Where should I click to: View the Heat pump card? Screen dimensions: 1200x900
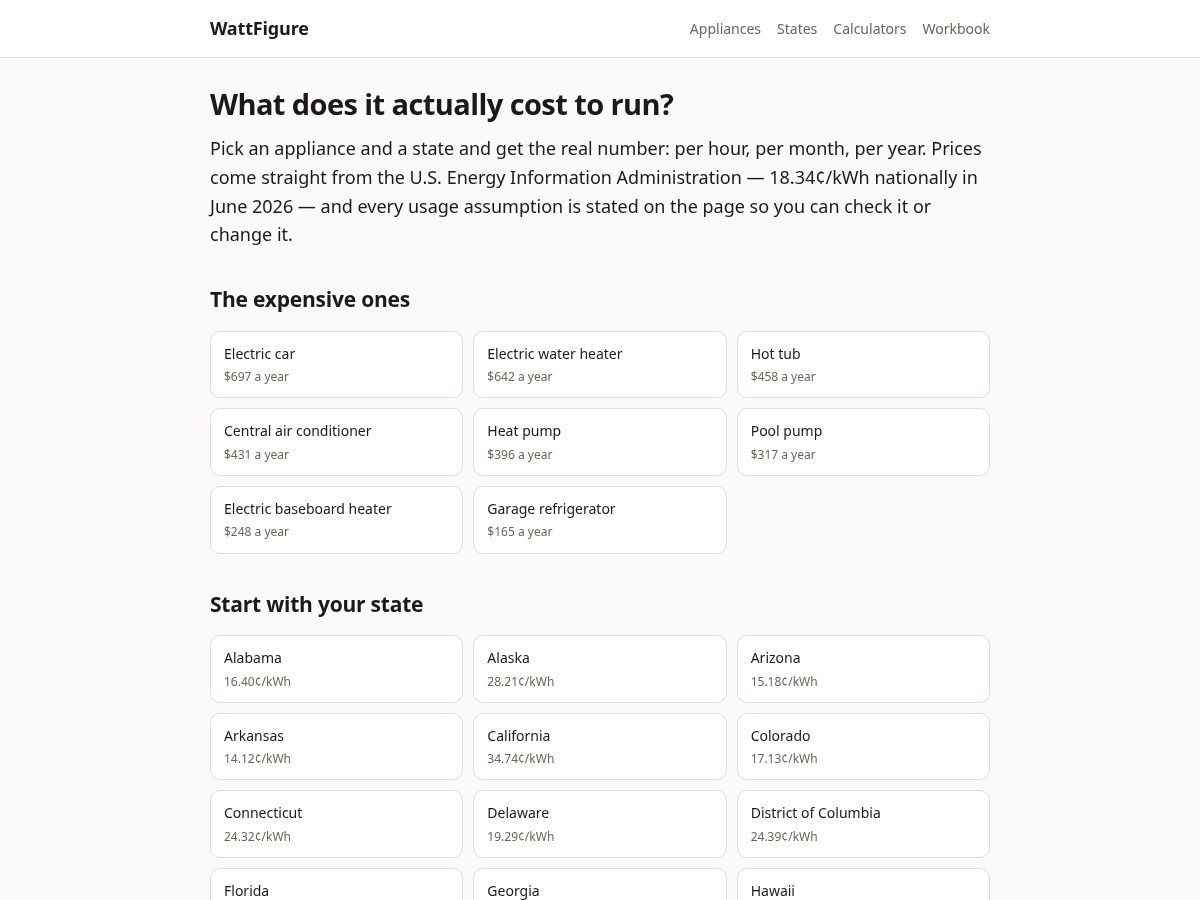pyautogui.click(x=600, y=442)
